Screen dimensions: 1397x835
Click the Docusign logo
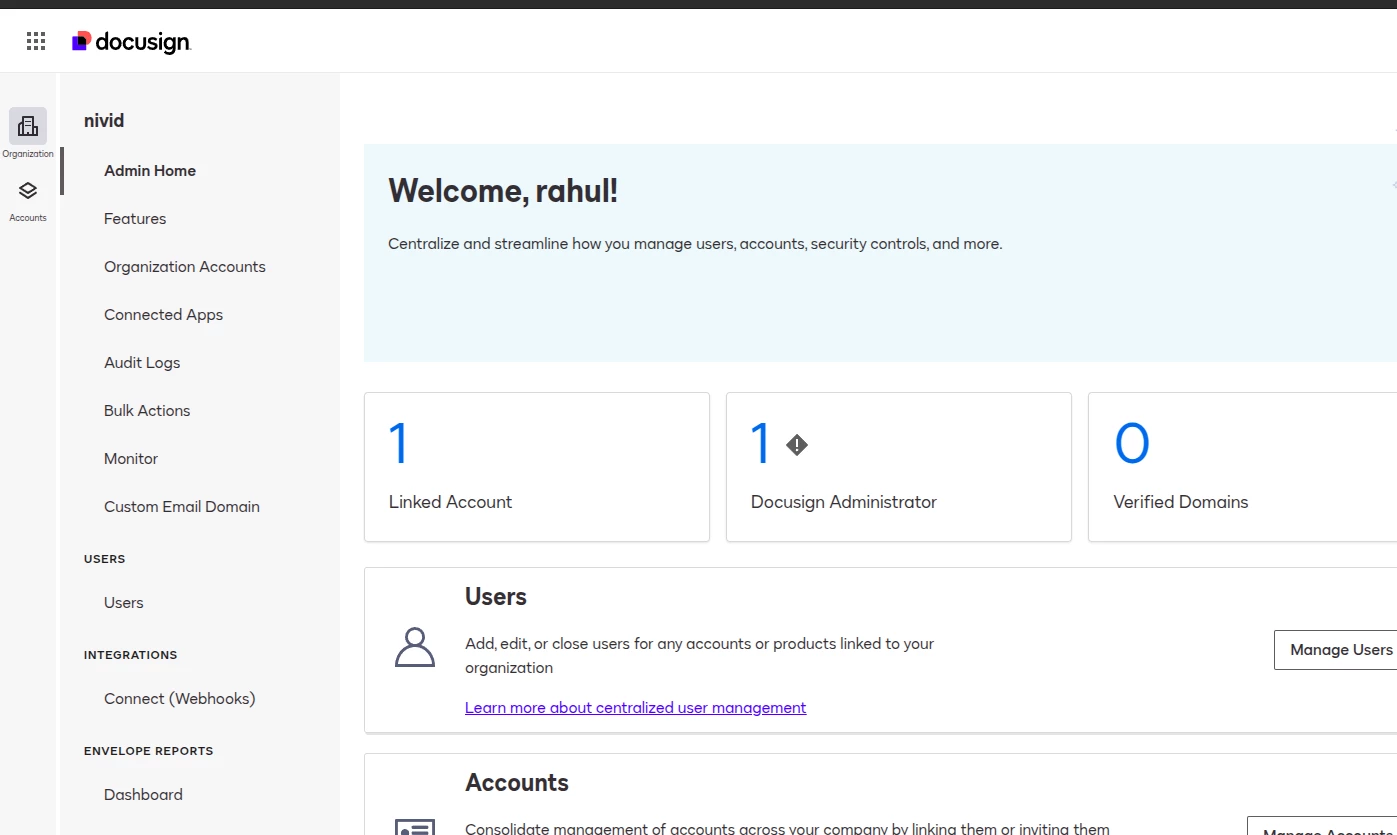(131, 41)
